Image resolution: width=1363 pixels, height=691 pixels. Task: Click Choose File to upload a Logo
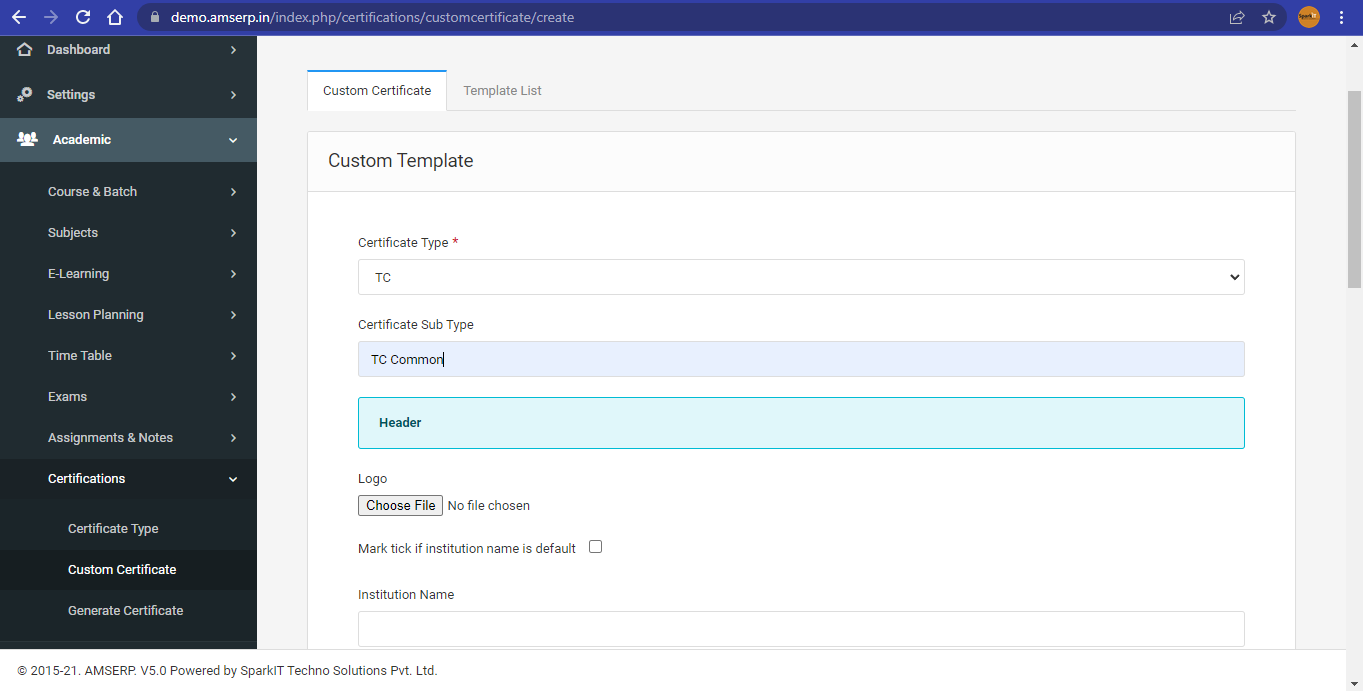click(x=400, y=505)
